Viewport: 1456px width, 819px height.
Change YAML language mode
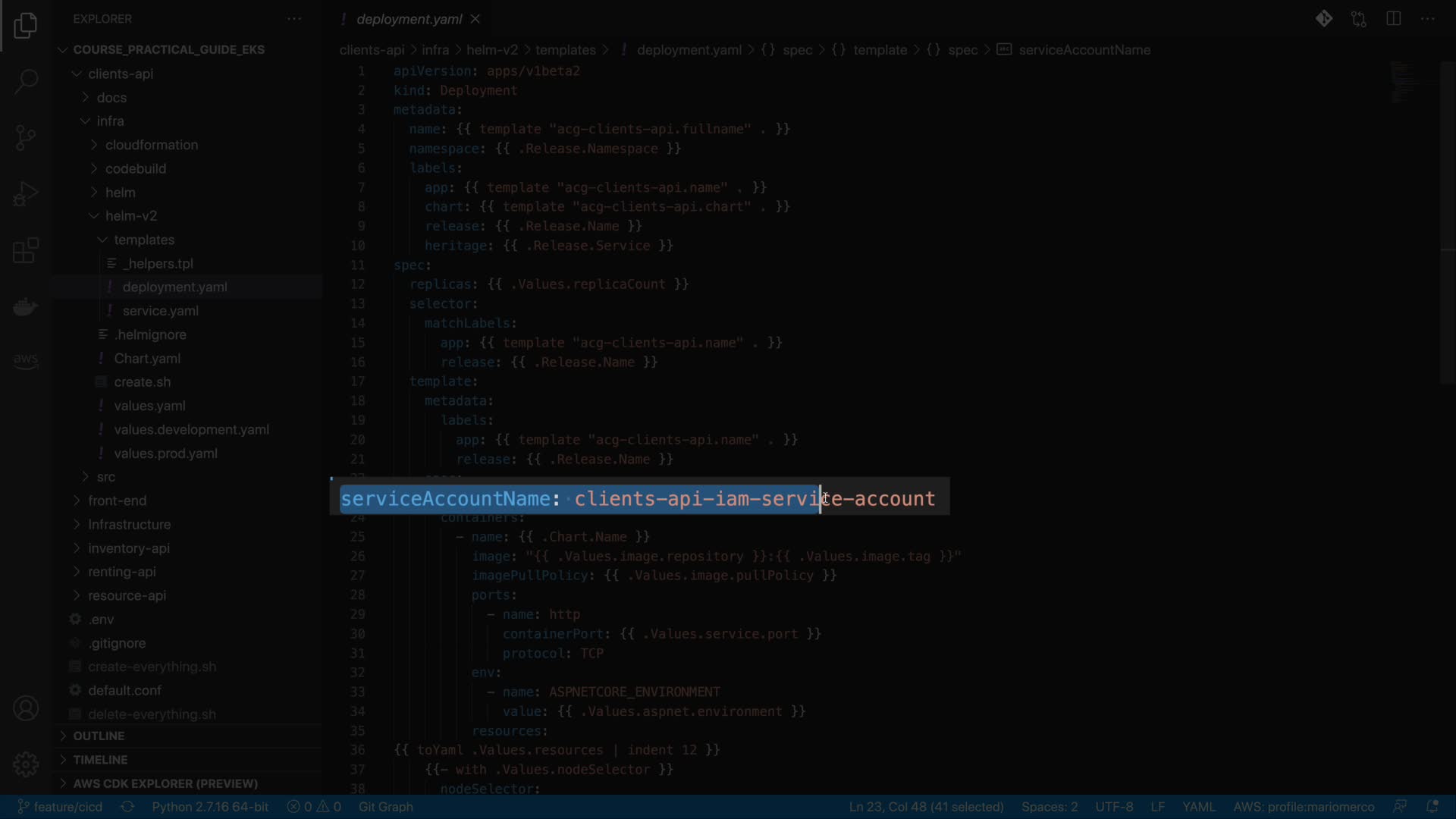click(1198, 806)
